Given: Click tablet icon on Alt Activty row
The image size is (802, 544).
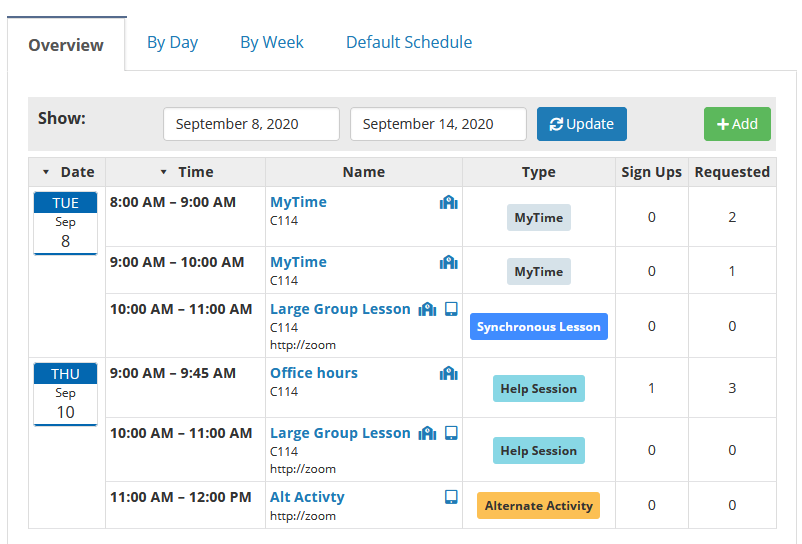Looking at the screenshot, I should (451, 497).
